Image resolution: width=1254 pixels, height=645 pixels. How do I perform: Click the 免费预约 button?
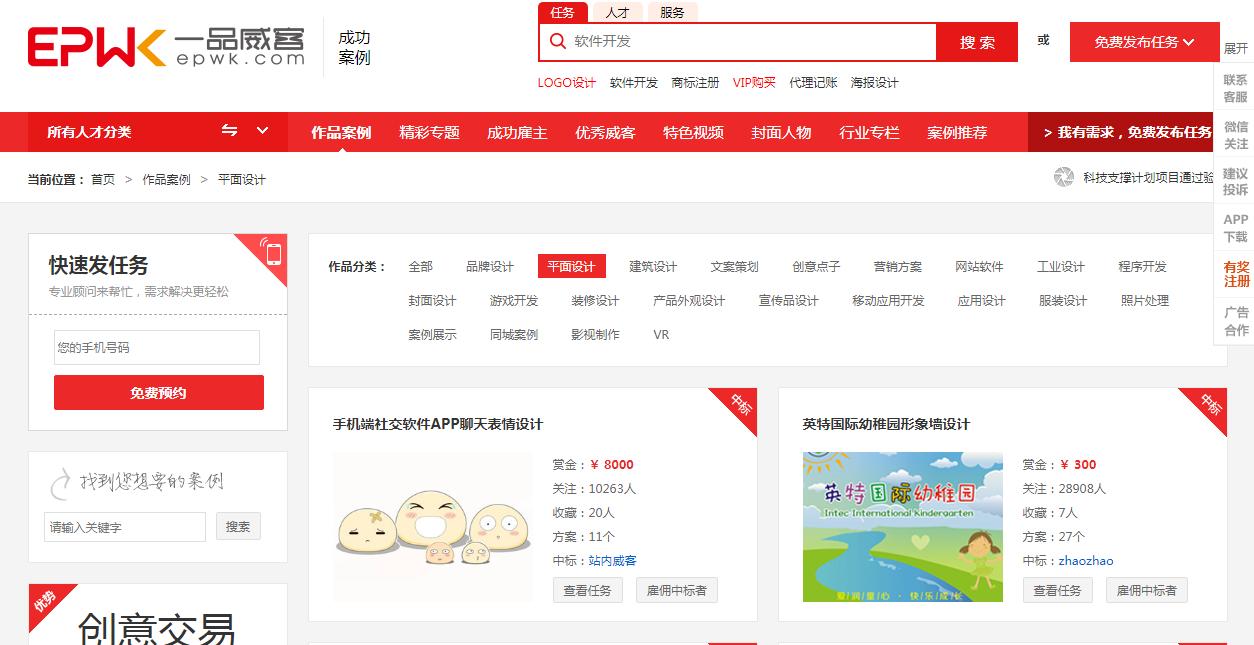point(158,392)
